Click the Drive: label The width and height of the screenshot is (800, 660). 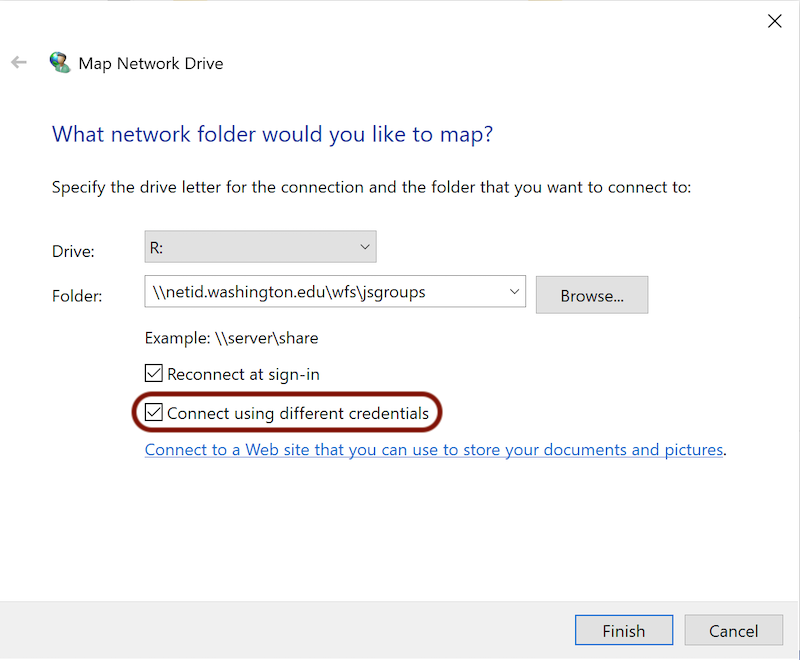point(73,251)
